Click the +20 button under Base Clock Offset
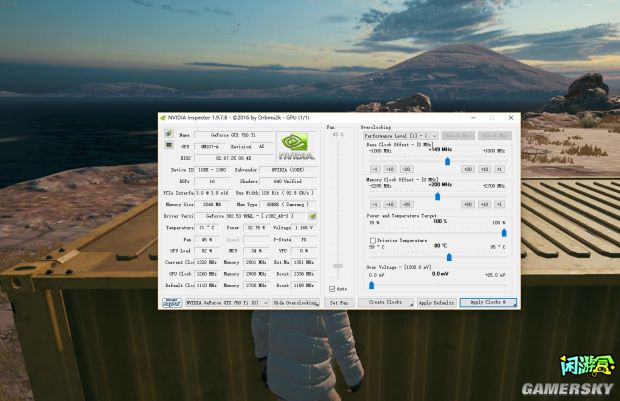This screenshot has width=620, height=401. pos(467,169)
